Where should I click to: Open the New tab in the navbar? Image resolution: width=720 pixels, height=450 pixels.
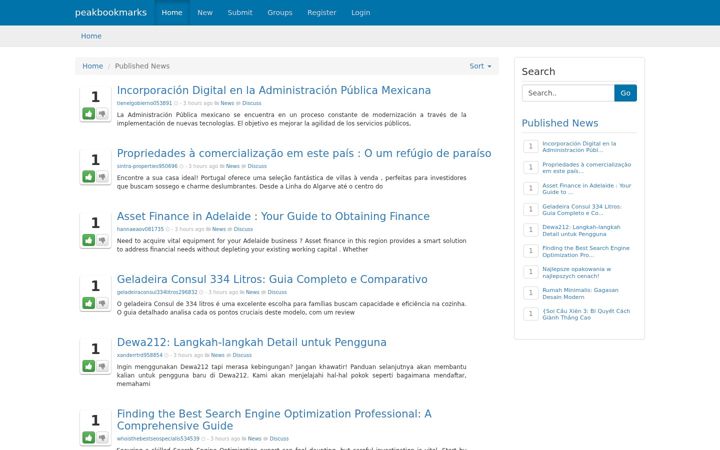pyautogui.click(x=205, y=12)
